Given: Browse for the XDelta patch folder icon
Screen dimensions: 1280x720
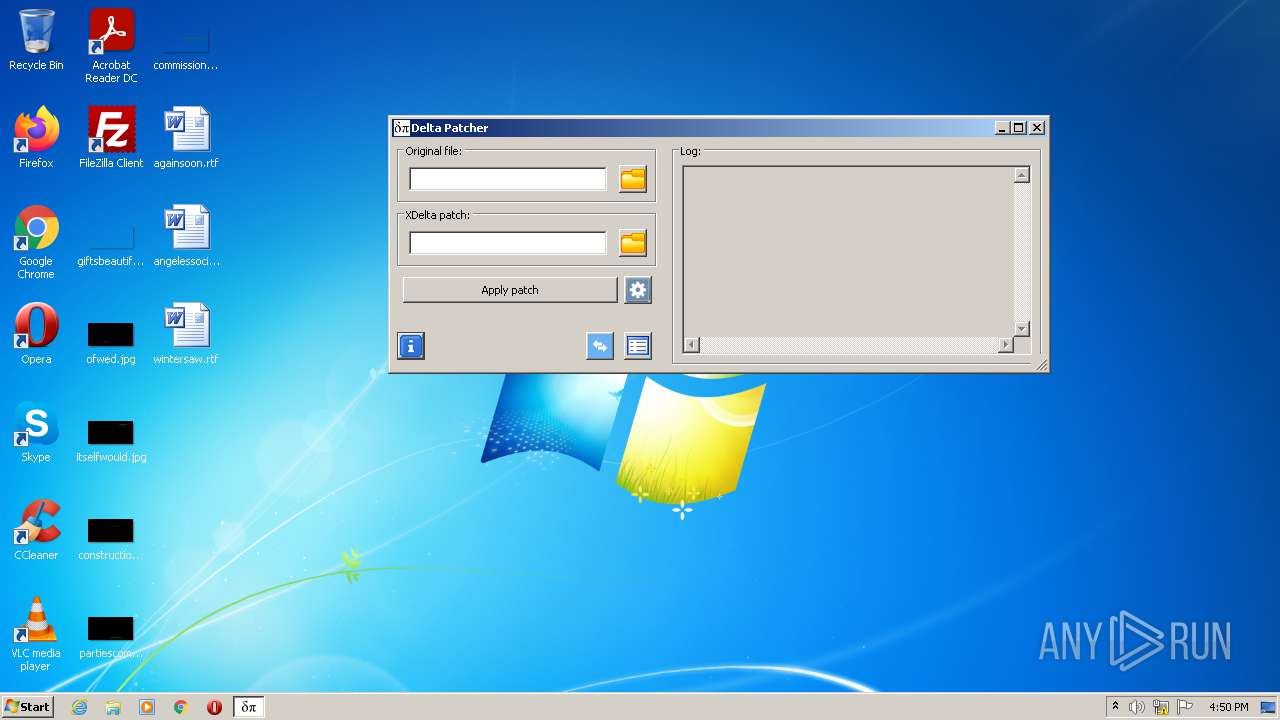Looking at the screenshot, I should tap(633, 243).
